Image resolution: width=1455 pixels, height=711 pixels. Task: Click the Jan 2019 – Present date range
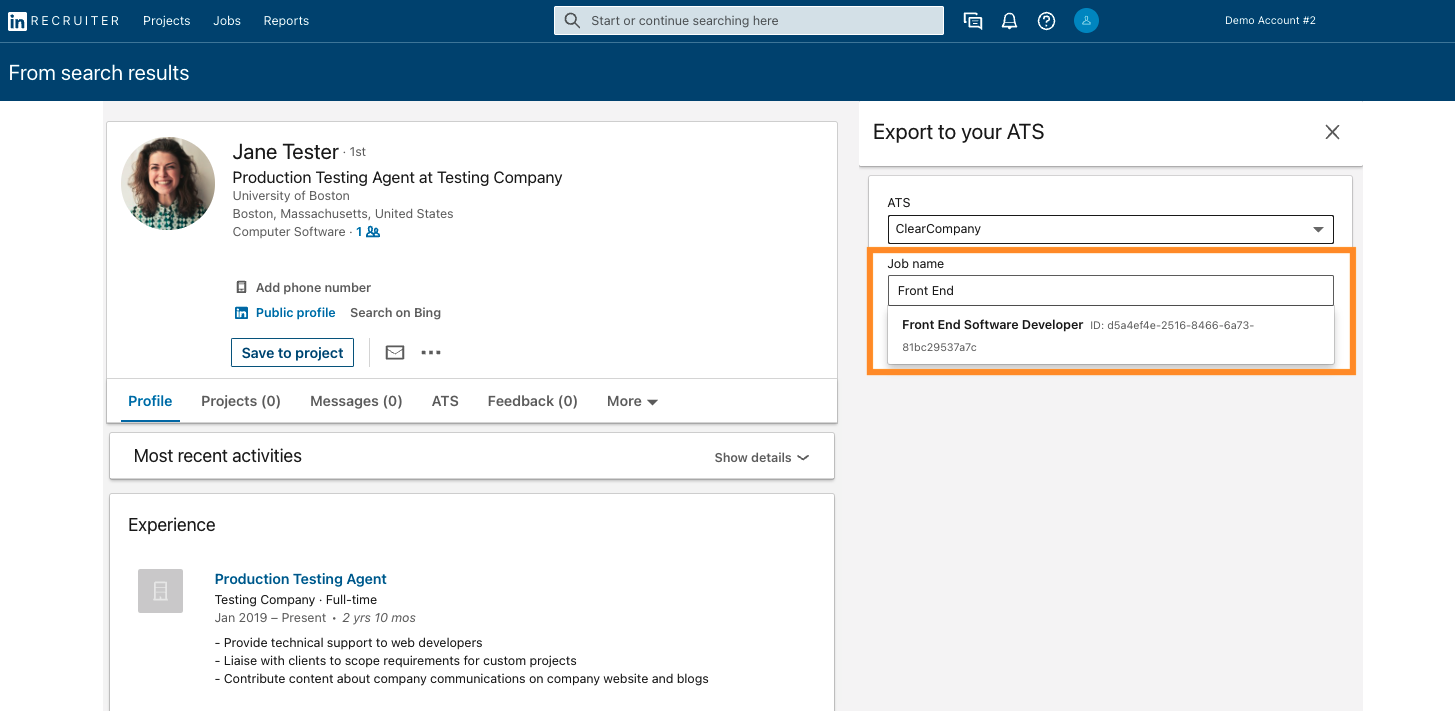click(271, 618)
